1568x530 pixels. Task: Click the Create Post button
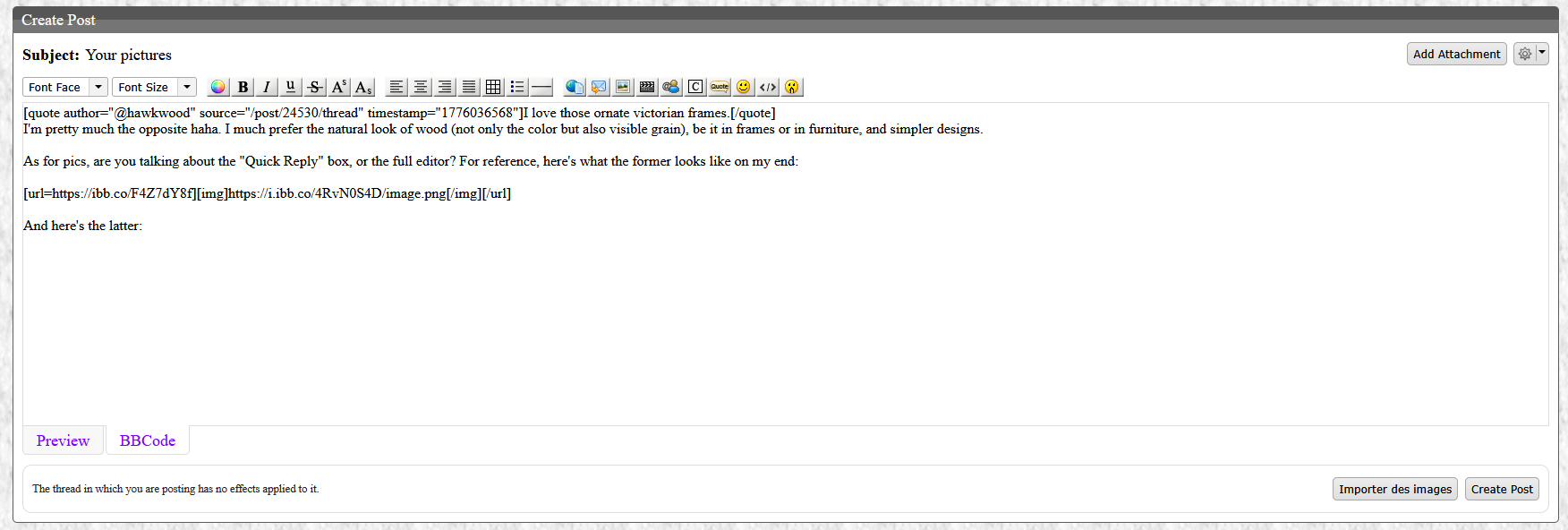pos(1502,489)
